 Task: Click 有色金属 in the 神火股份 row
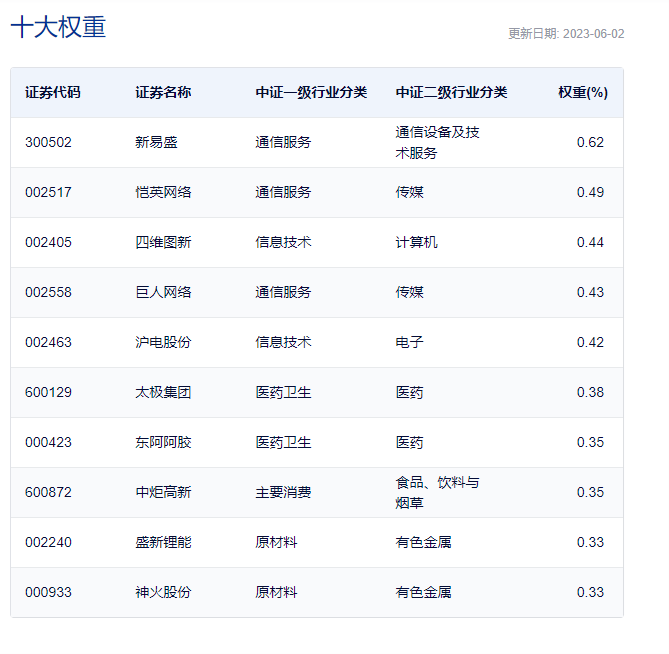[x=423, y=592]
